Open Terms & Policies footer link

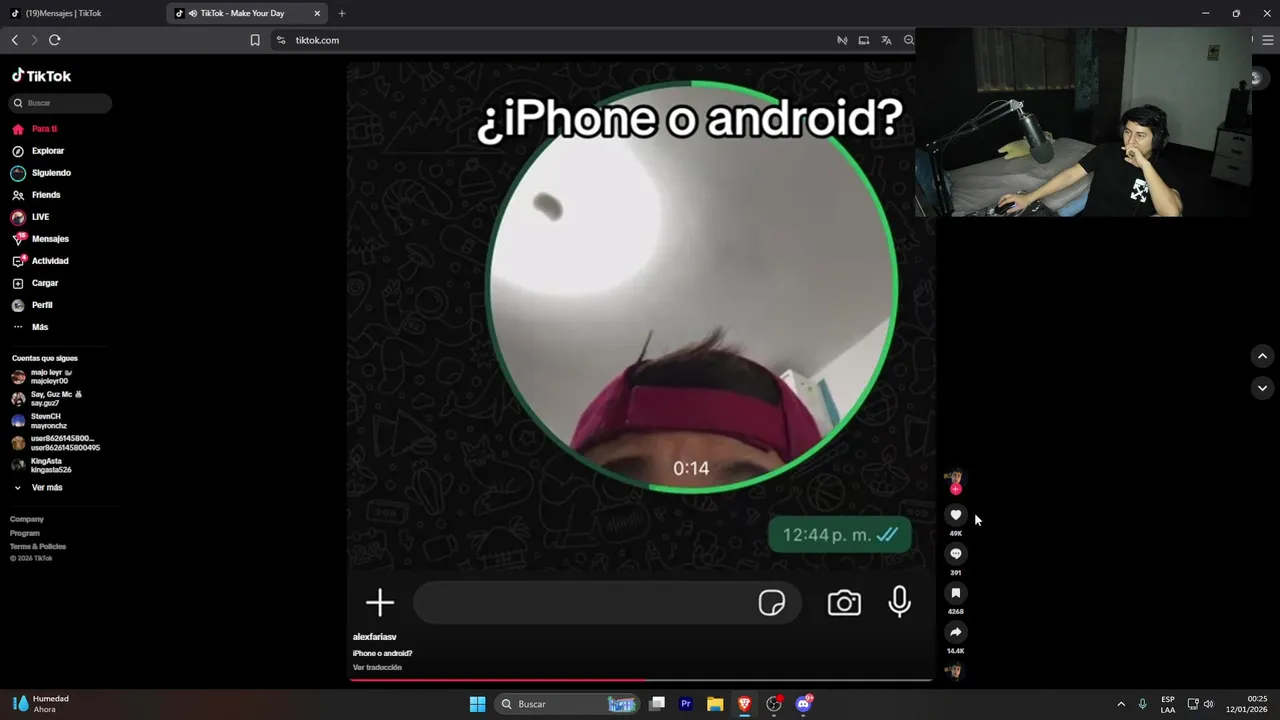[38, 546]
